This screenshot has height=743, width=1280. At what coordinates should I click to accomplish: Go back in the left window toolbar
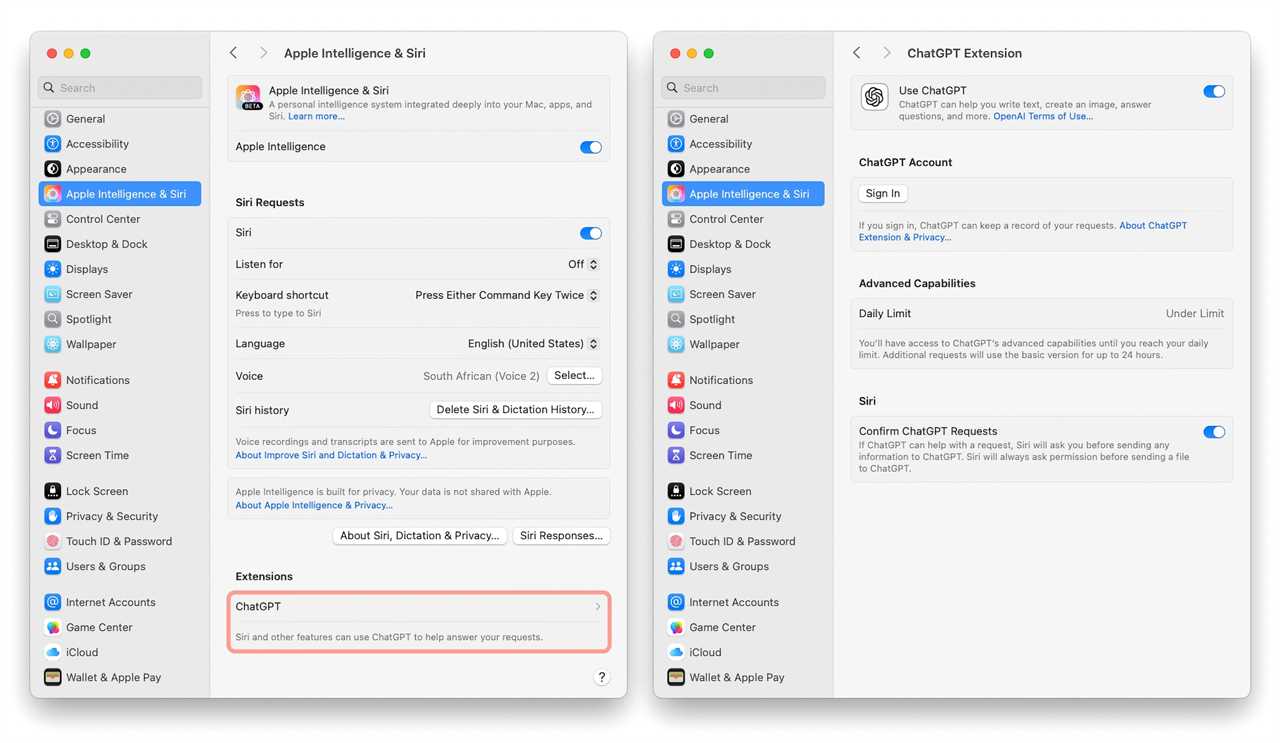point(234,53)
